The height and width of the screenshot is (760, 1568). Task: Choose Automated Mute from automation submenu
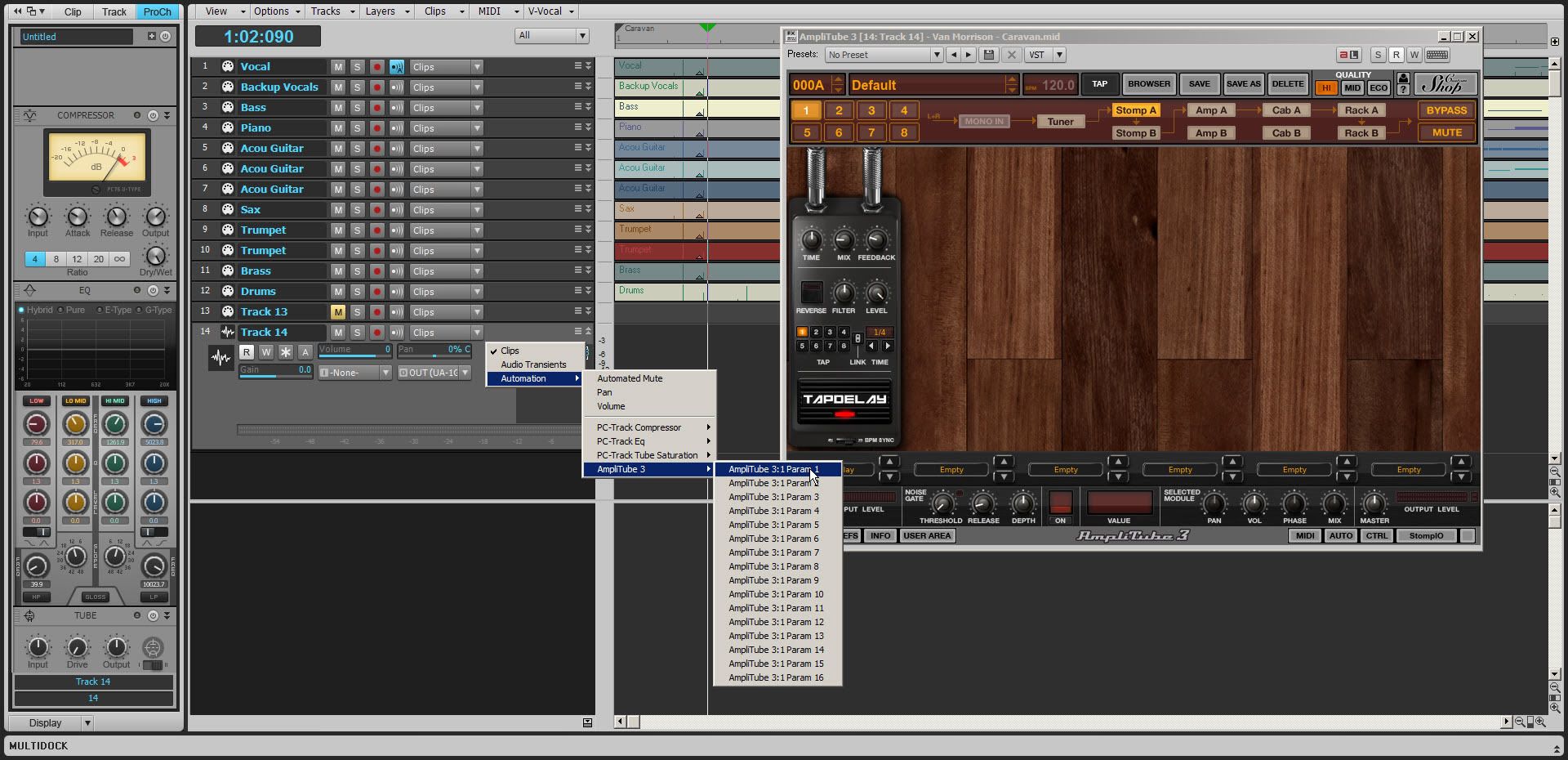630,378
